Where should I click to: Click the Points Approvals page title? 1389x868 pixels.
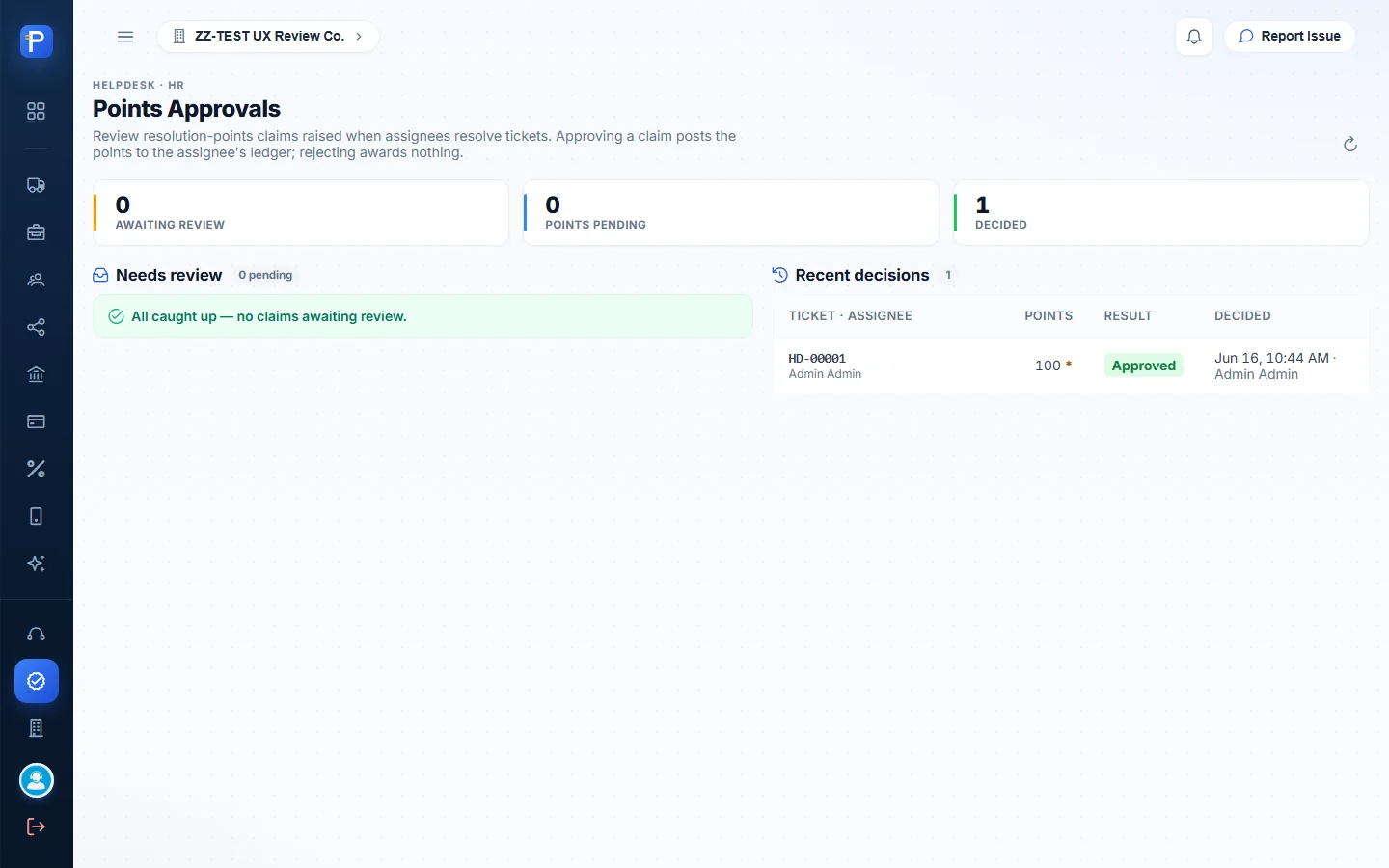pyautogui.click(x=186, y=109)
